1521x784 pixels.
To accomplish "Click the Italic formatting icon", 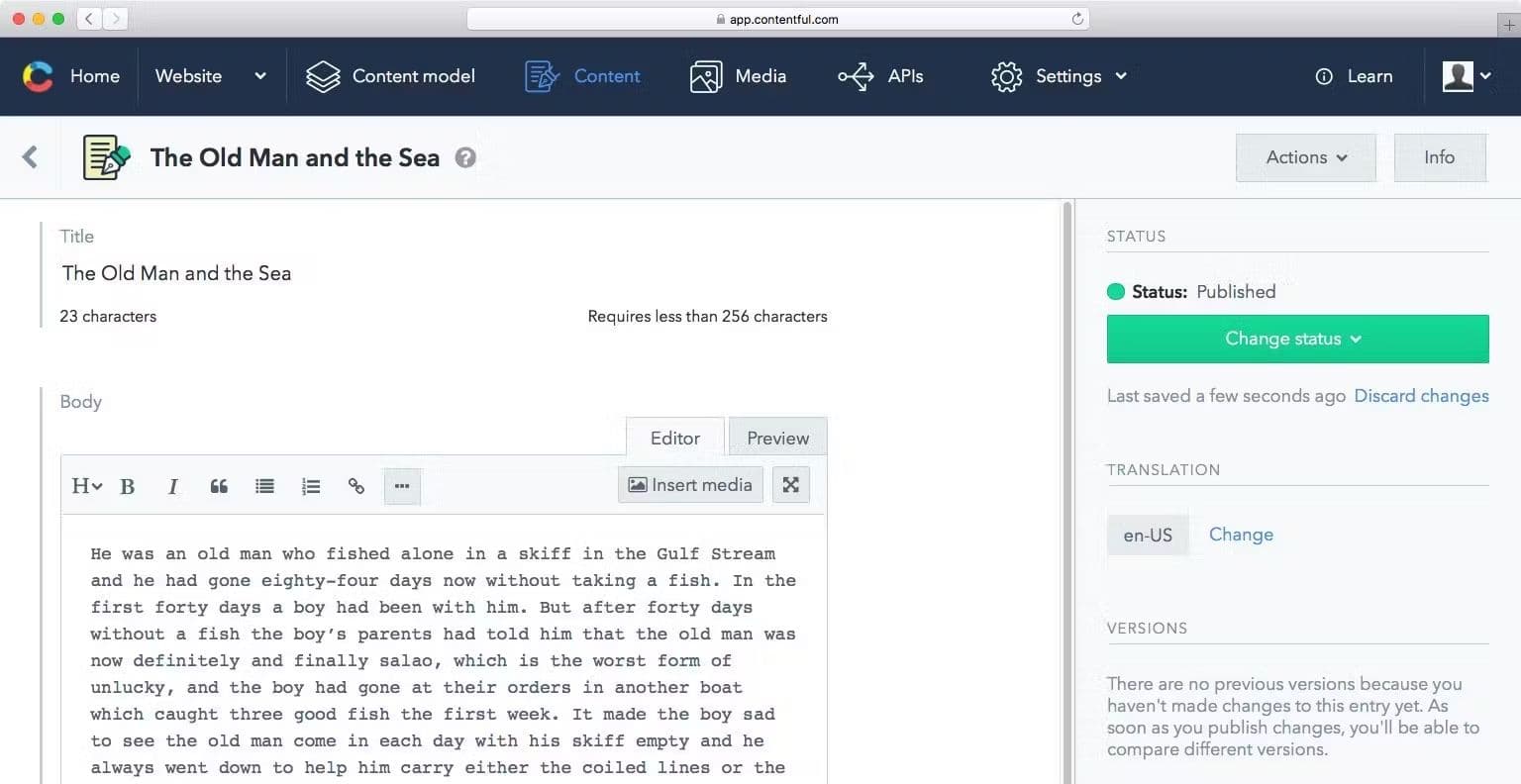I will pyautogui.click(x=173, y=486).
